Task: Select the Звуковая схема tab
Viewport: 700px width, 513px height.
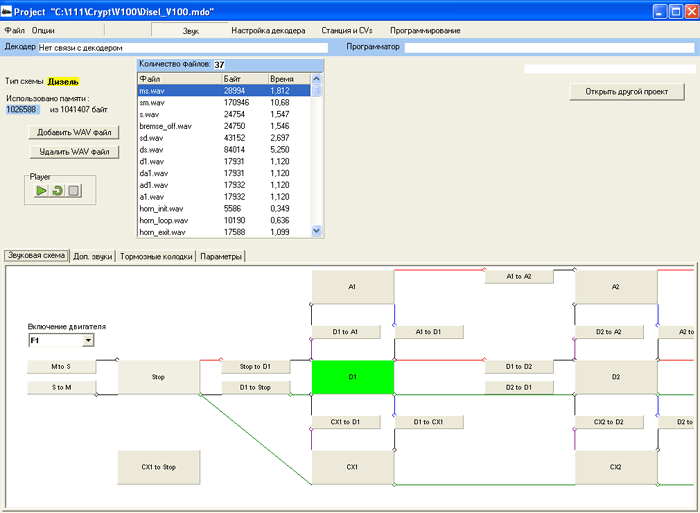Action: point(37,255)
